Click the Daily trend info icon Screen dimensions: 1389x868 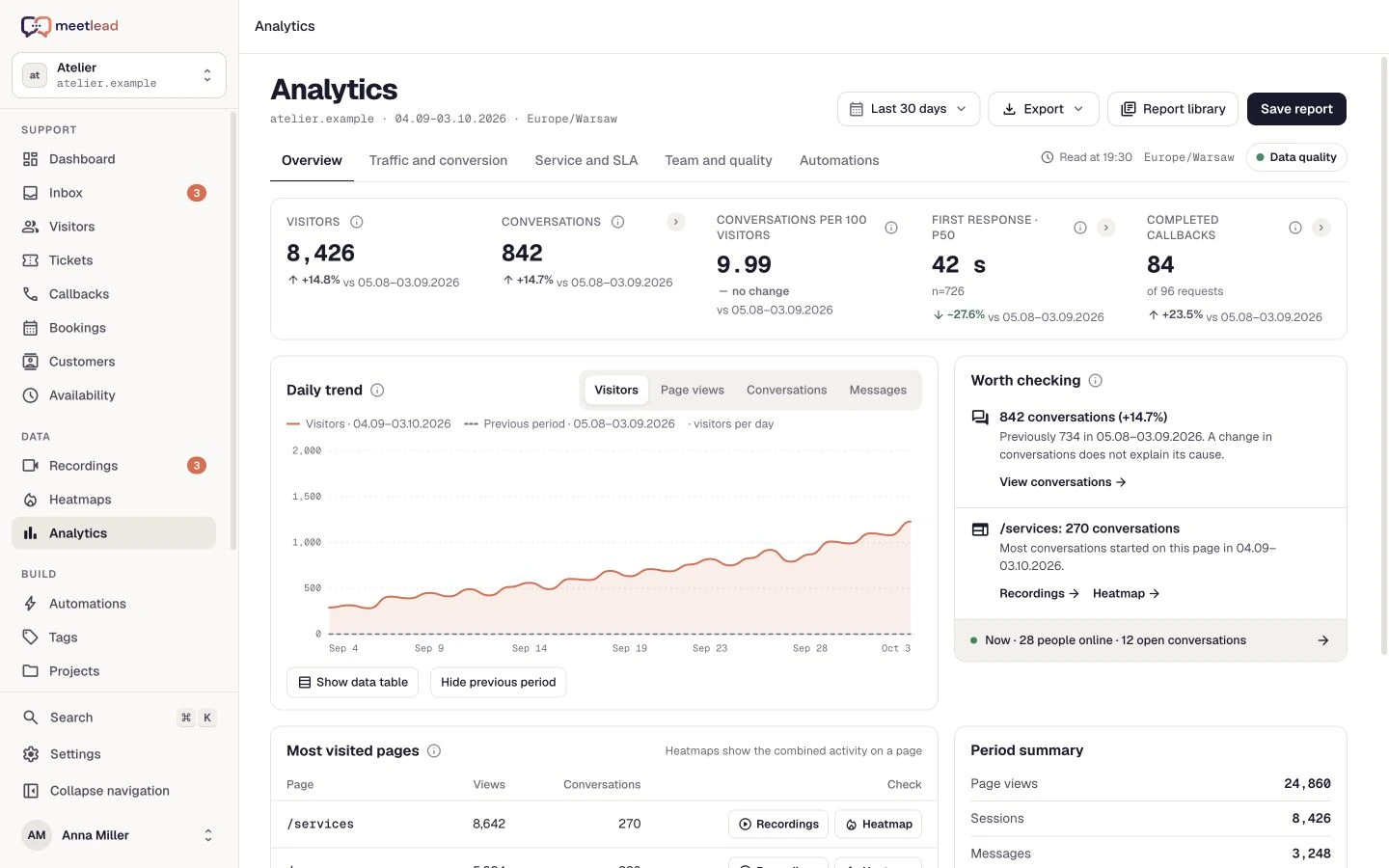tap(377, 390)
